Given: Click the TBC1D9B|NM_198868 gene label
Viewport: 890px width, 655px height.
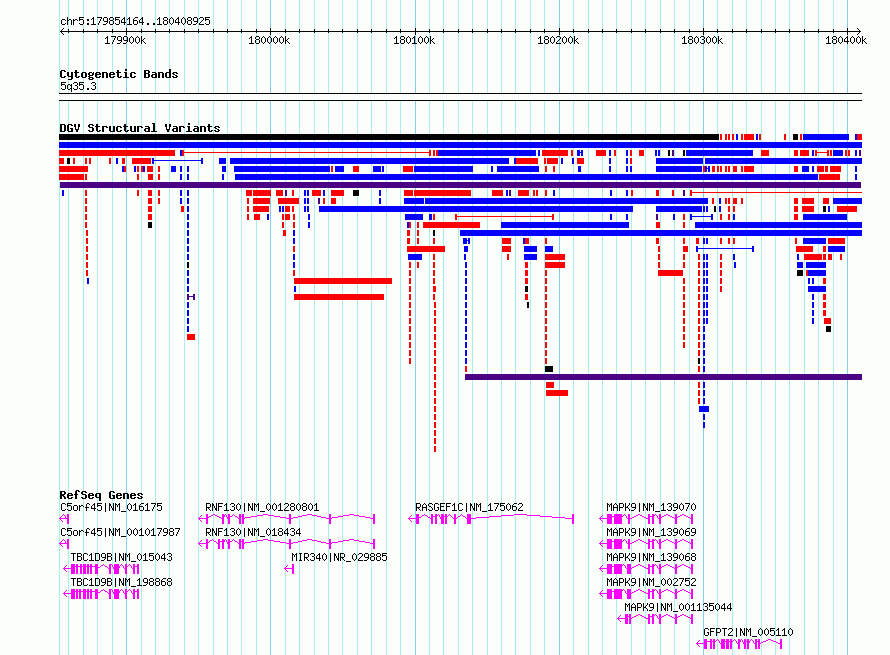Looking at the screenshot, I should pos(121,582).
